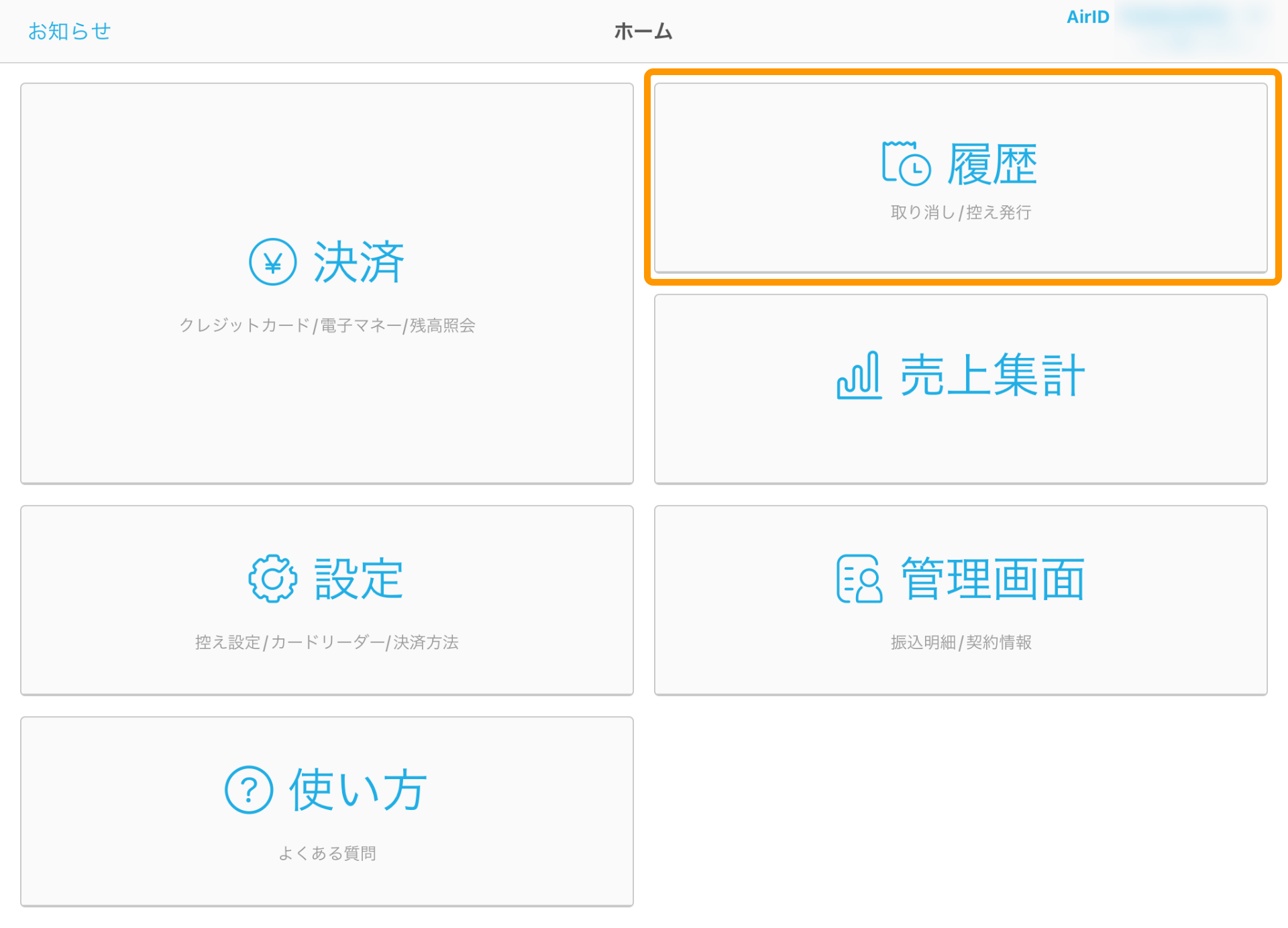Open the お知らせ notifications link
Image resolution: width=1288 pixels, height=928 pixels.
(x=69, y=31)
